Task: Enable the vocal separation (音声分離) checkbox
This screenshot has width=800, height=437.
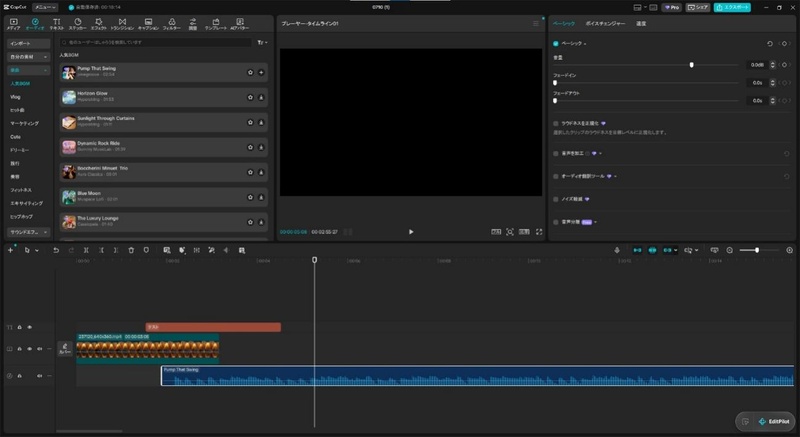Action: point(556,222)
